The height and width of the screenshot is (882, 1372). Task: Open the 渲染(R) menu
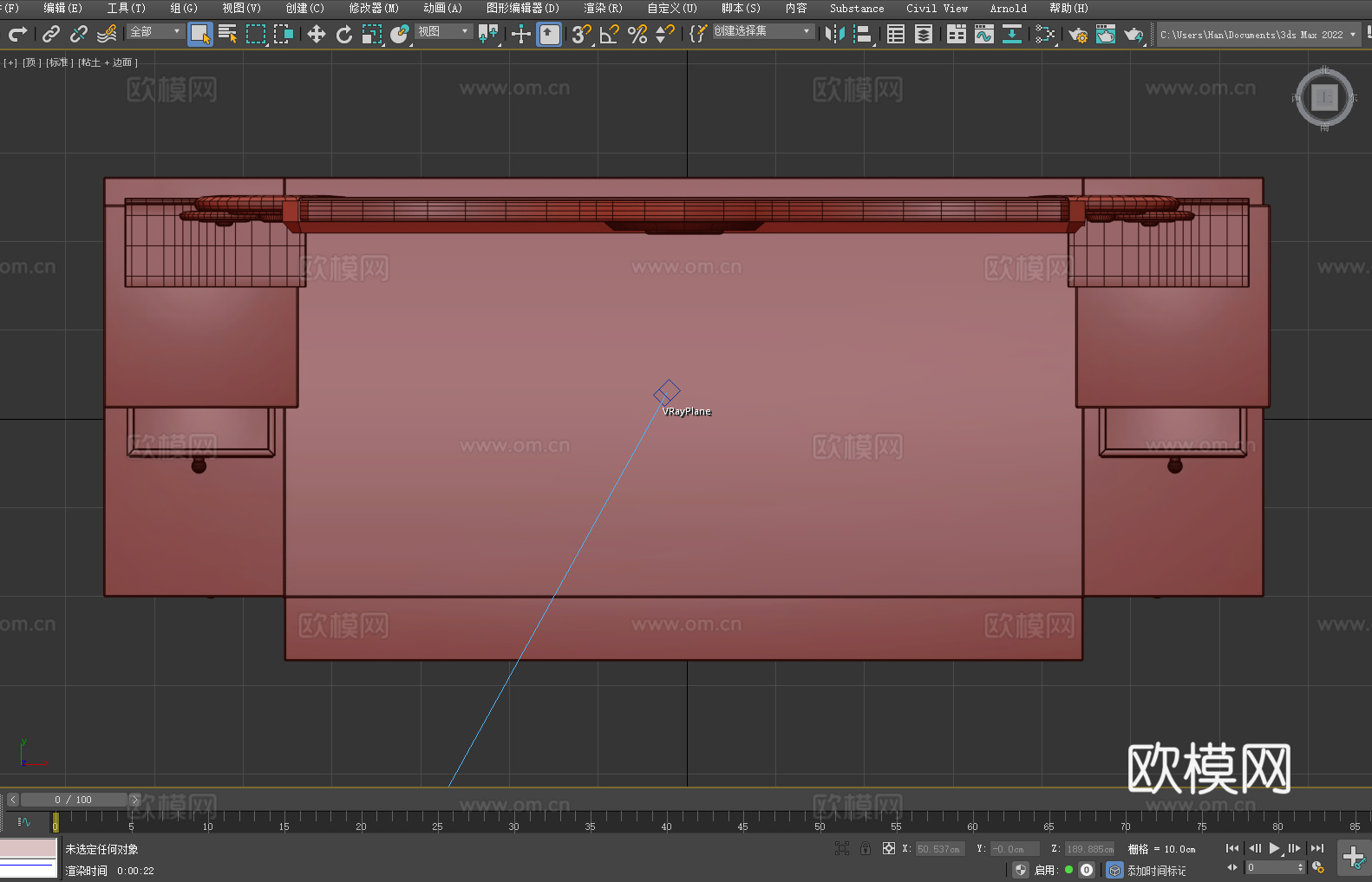point(603,8)
